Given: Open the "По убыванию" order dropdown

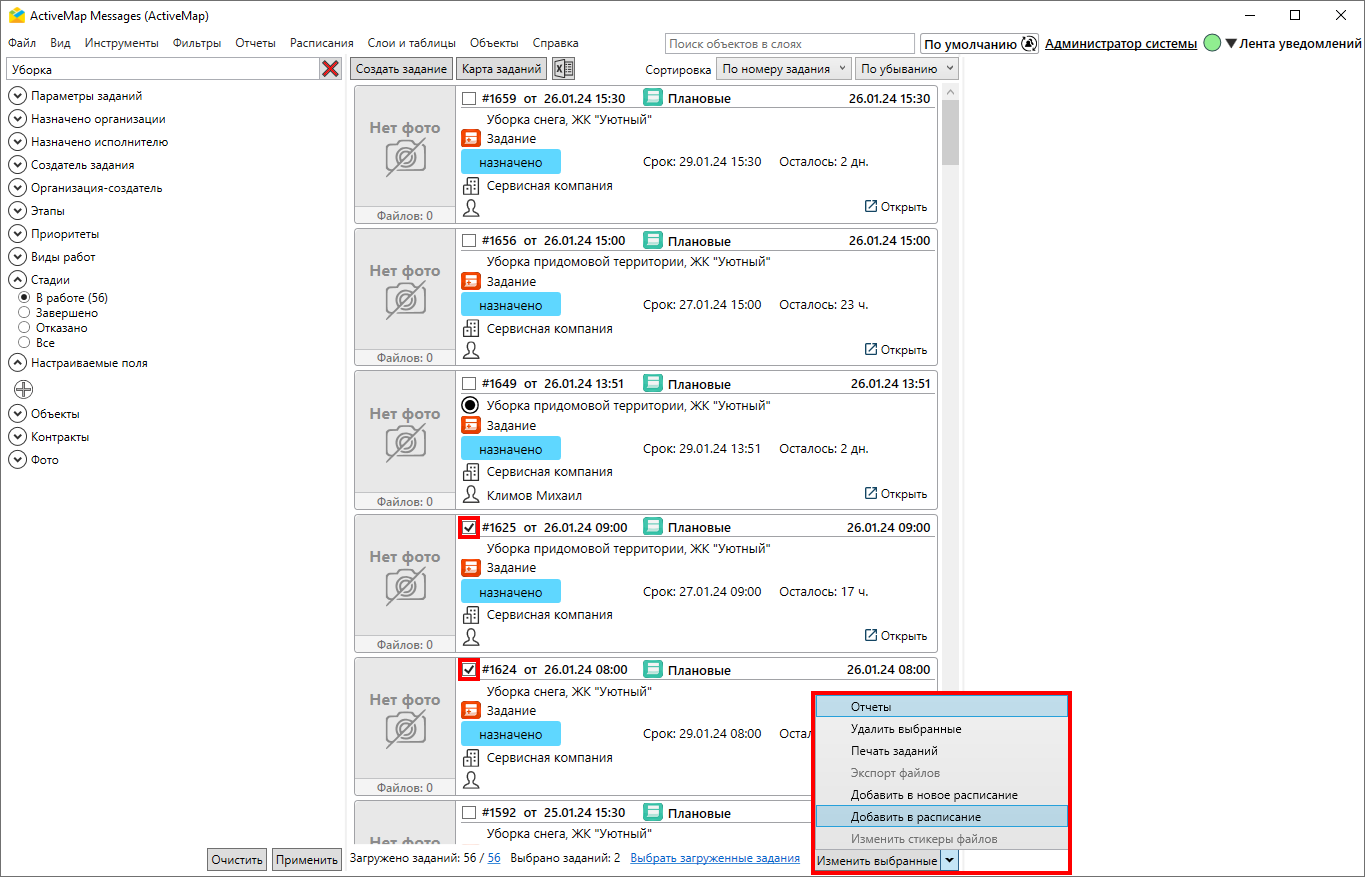Looking at the screenshot, I should [907, 69].
